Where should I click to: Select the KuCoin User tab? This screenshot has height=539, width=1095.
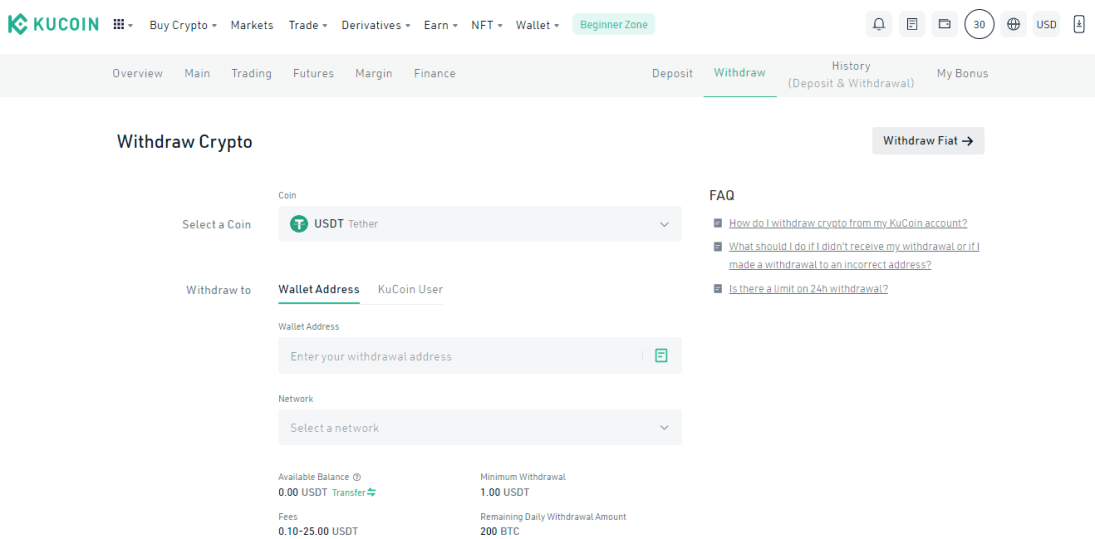(410, 289)
